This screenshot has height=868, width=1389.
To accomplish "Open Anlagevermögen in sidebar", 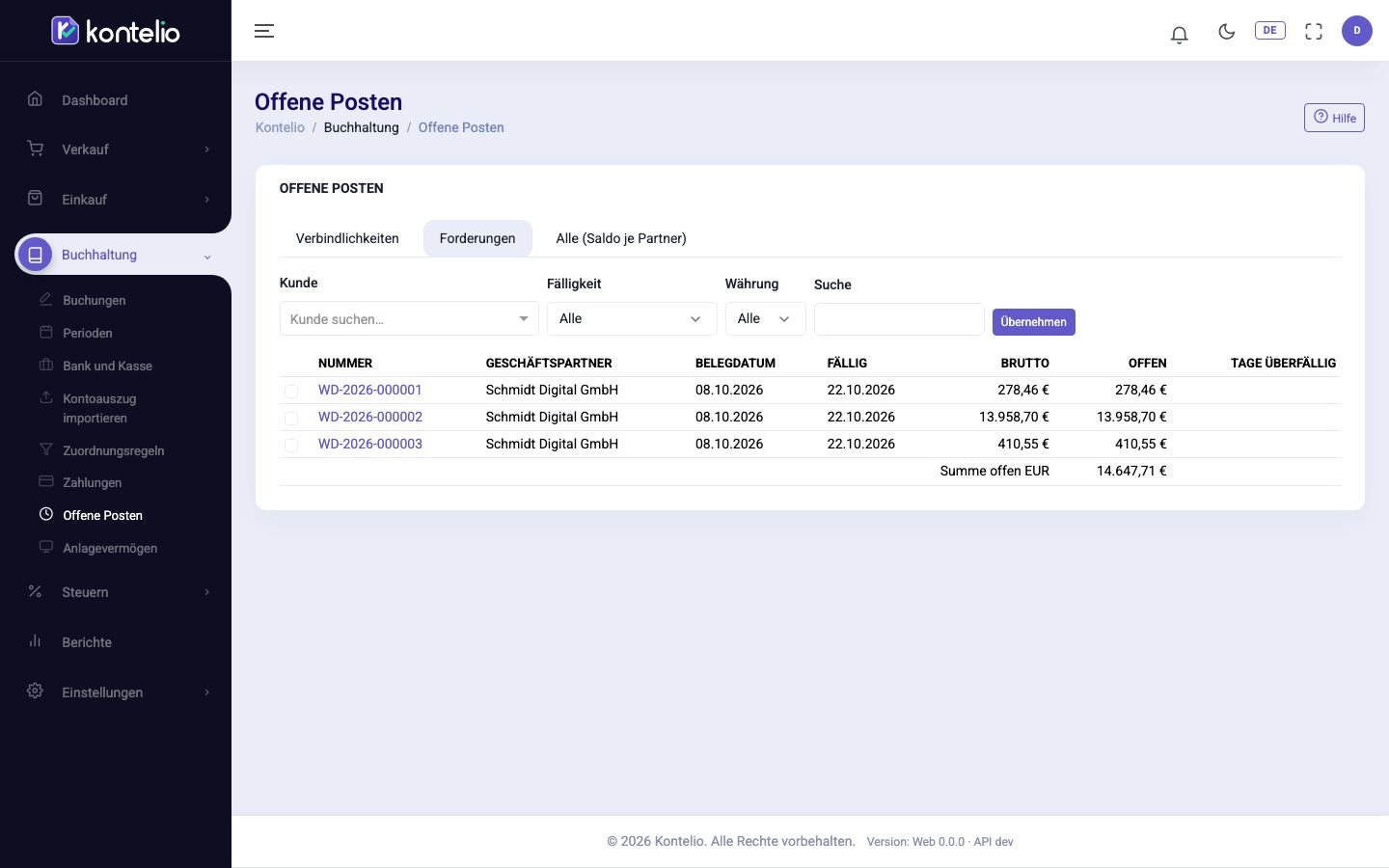I will coord(110,548).
